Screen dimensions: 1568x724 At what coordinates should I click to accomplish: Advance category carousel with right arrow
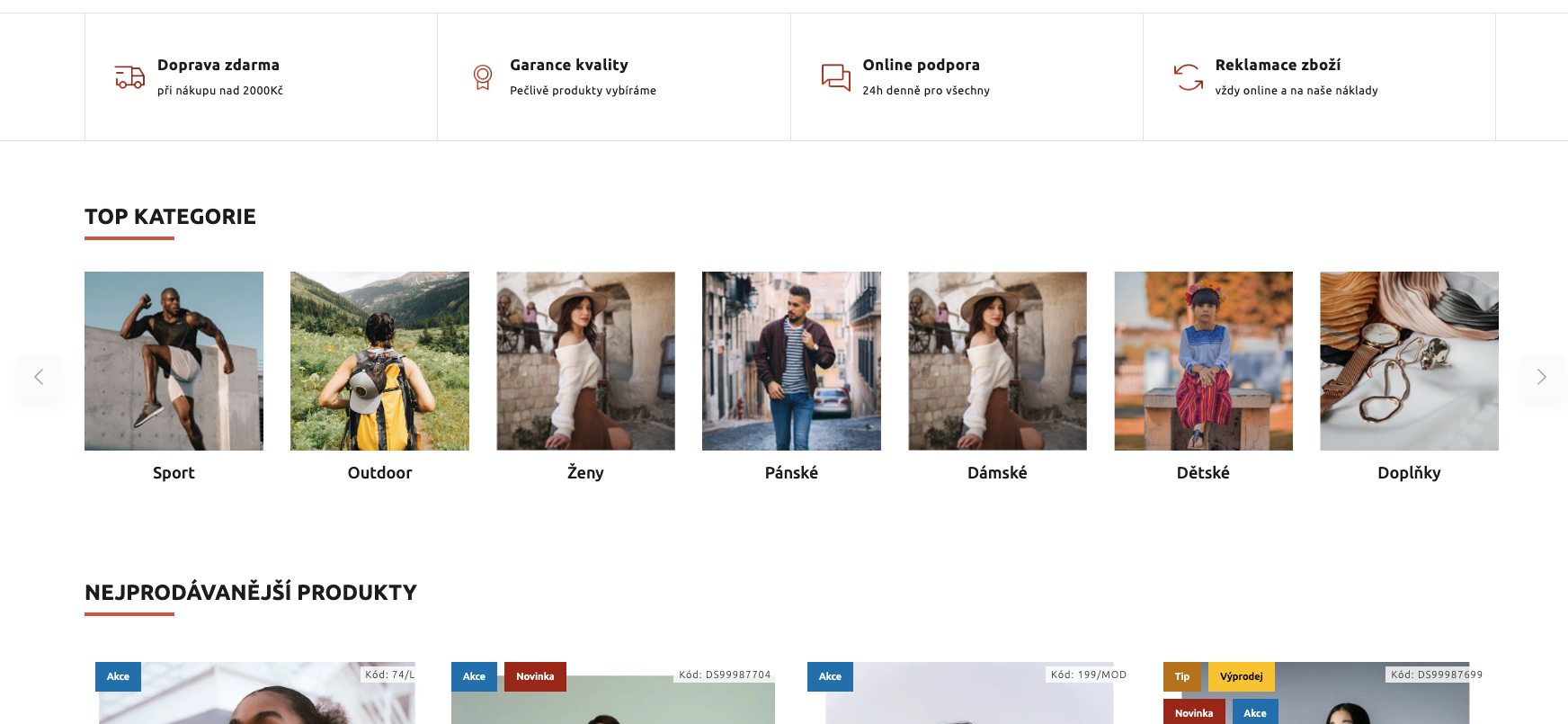(1541, 377)
